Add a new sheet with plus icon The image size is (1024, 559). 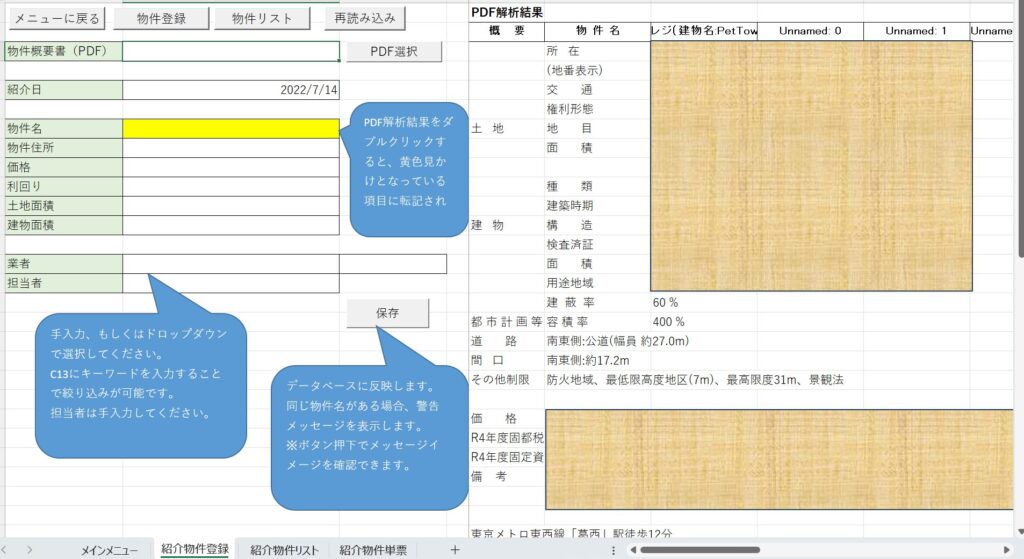(x=455, y=550)
